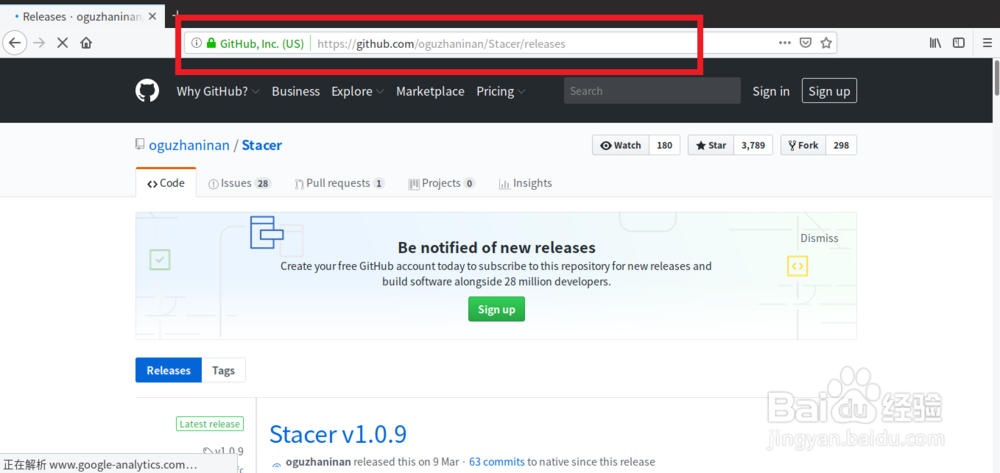Click the browser forward arrow
This screenshot has height=473, width=1000.
click(39, 43)
